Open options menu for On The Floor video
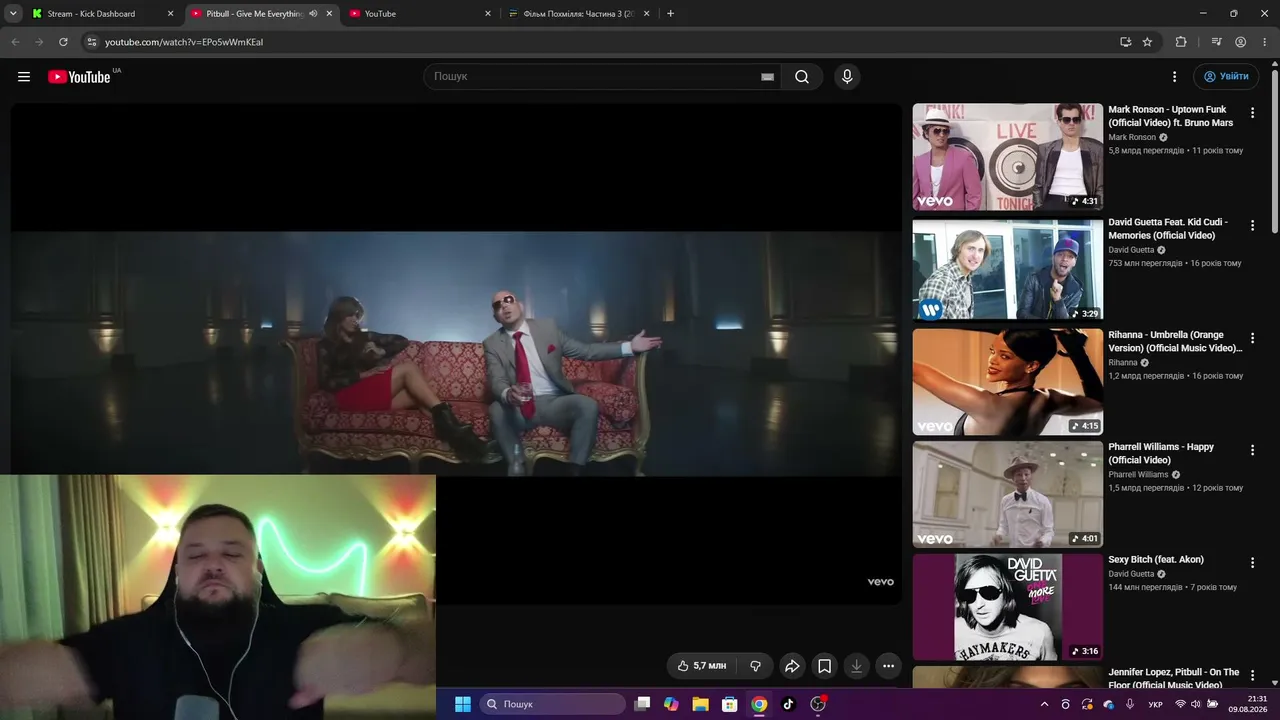Image resolution: width=1280 pixels, height=720 pixels. 1252,676
